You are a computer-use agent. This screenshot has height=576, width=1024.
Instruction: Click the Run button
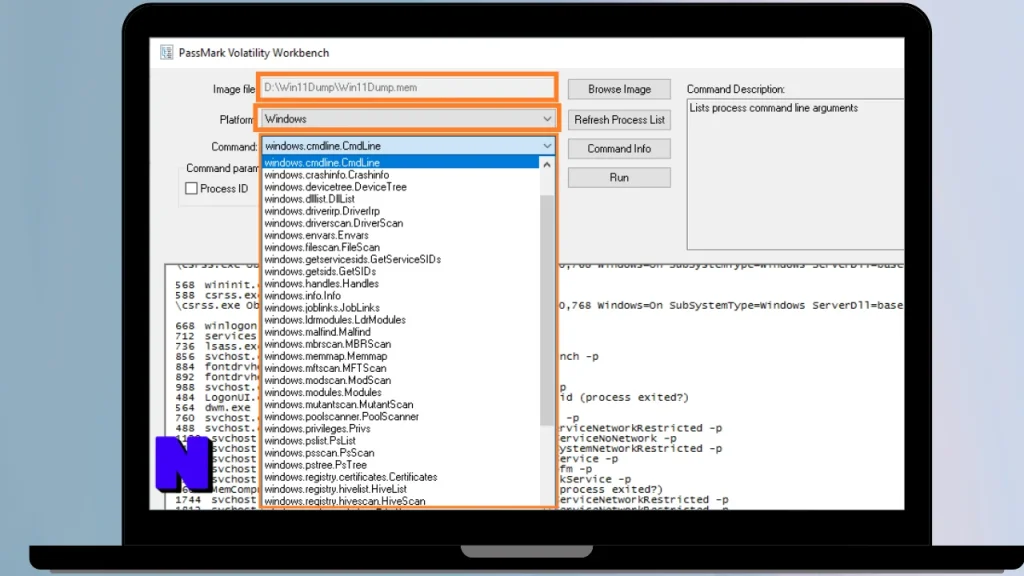coord(619,178)
